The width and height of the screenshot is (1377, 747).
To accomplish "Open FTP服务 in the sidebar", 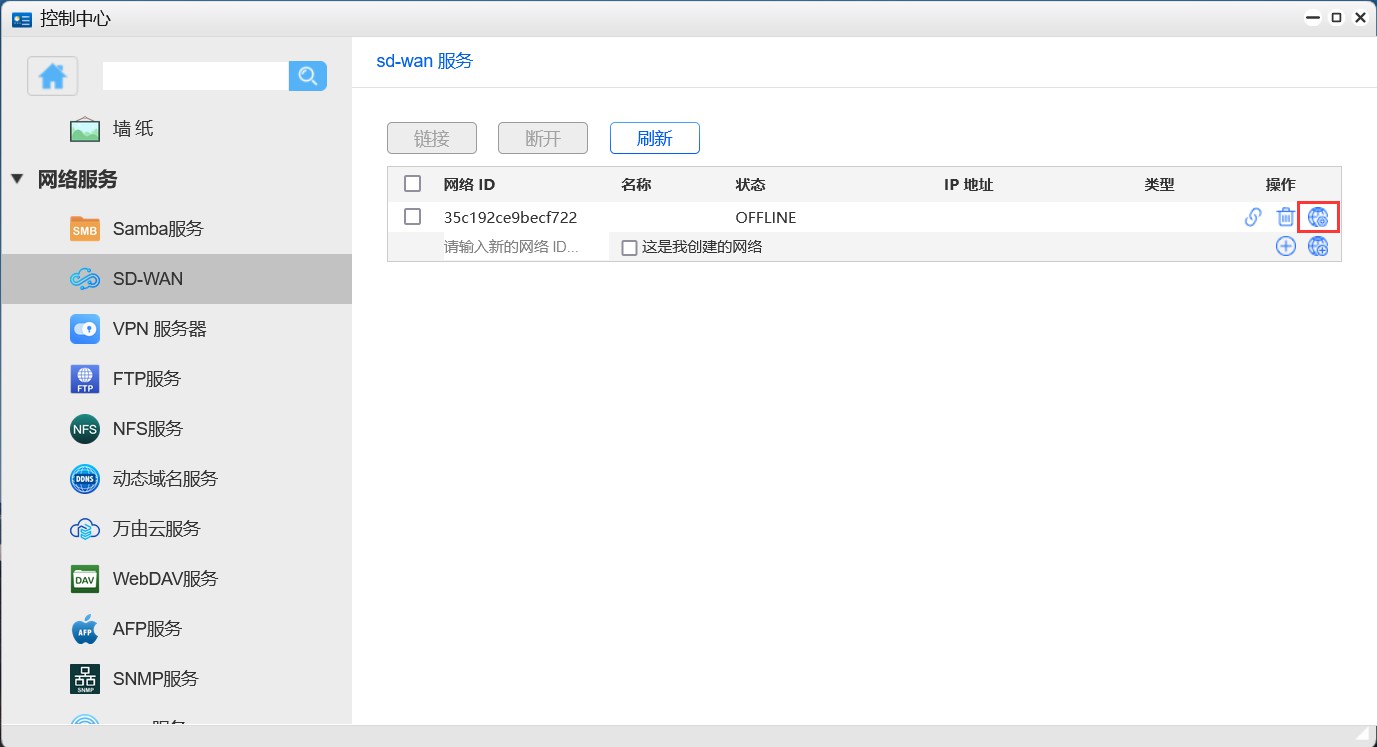I will 148,378.
